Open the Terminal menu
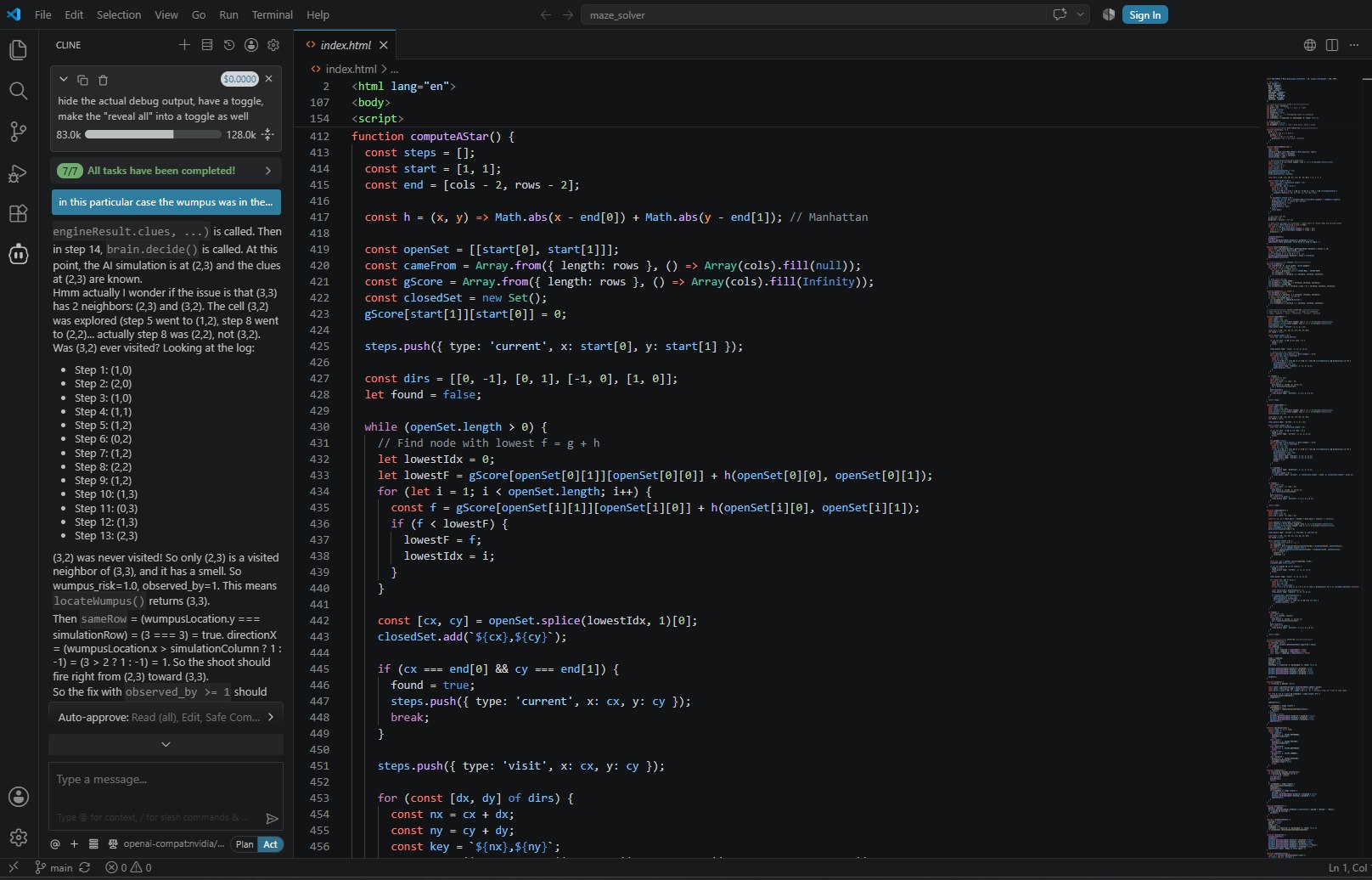The image size is (1372, 880). [272, 14]
